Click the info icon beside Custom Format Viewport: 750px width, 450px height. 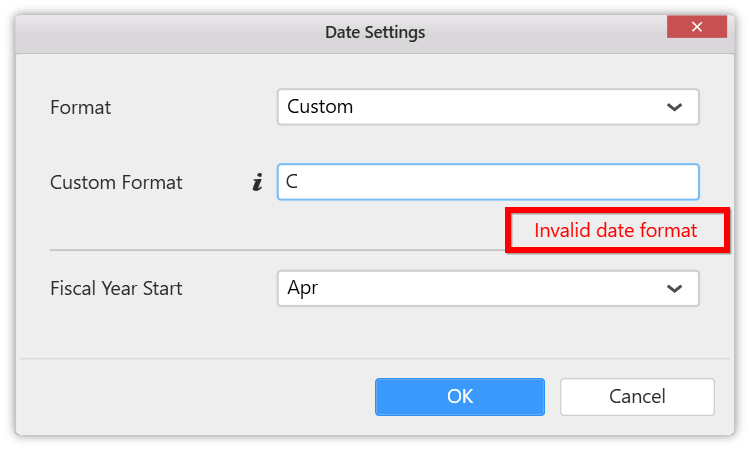pyautogui.click(x=257, y=183)
